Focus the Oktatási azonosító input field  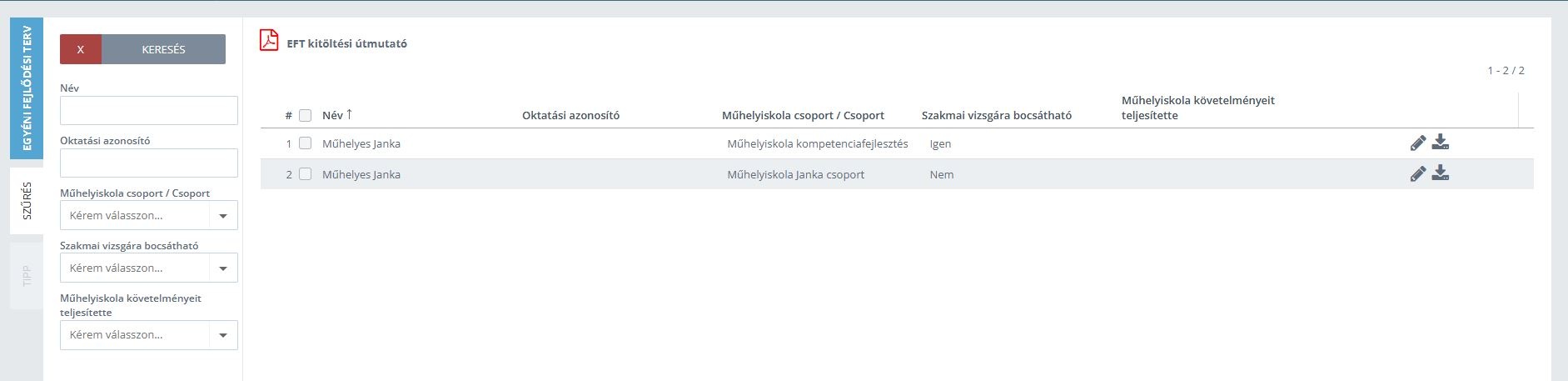coord(149,163)
